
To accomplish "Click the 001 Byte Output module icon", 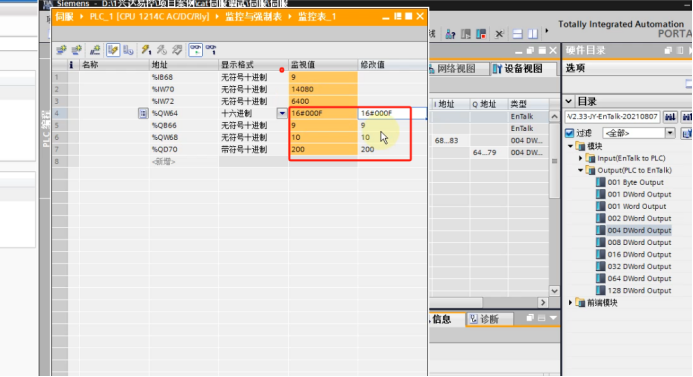I will [601, 182].
